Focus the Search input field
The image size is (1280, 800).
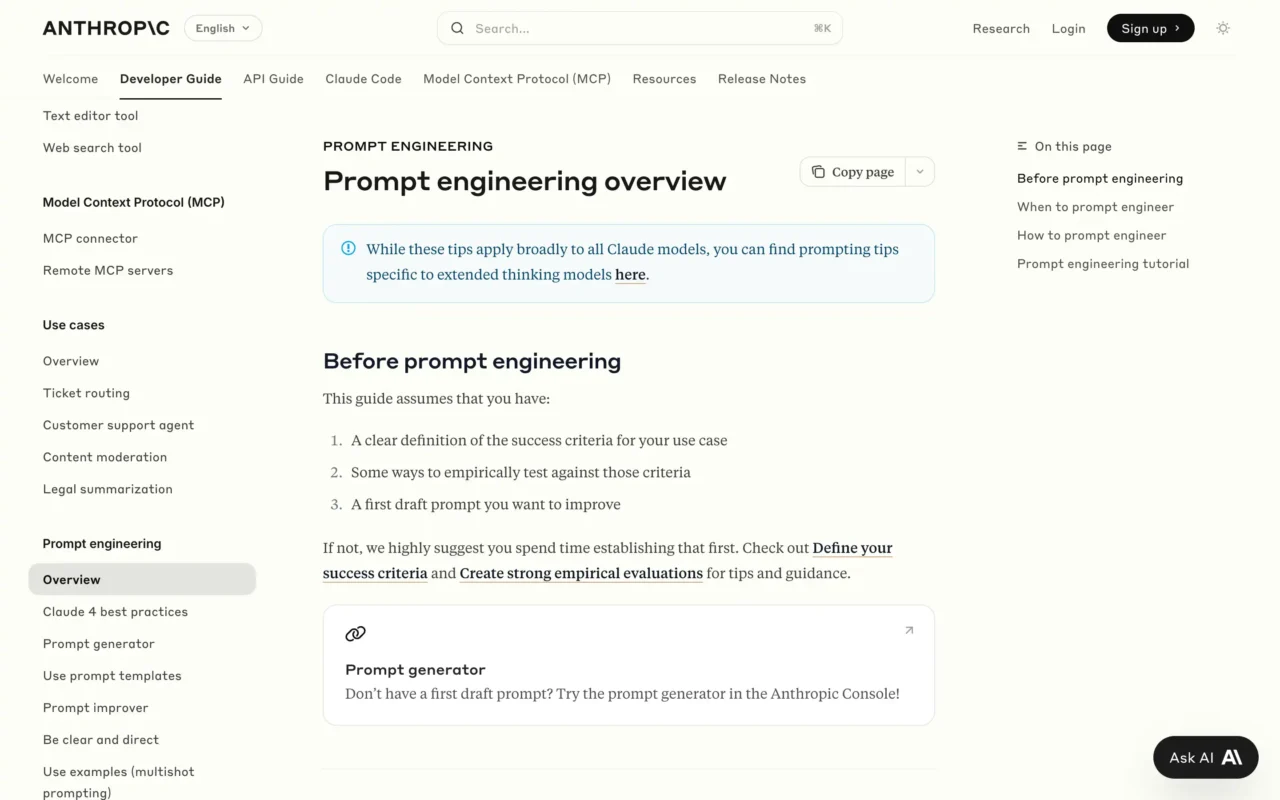coord(640,28)
